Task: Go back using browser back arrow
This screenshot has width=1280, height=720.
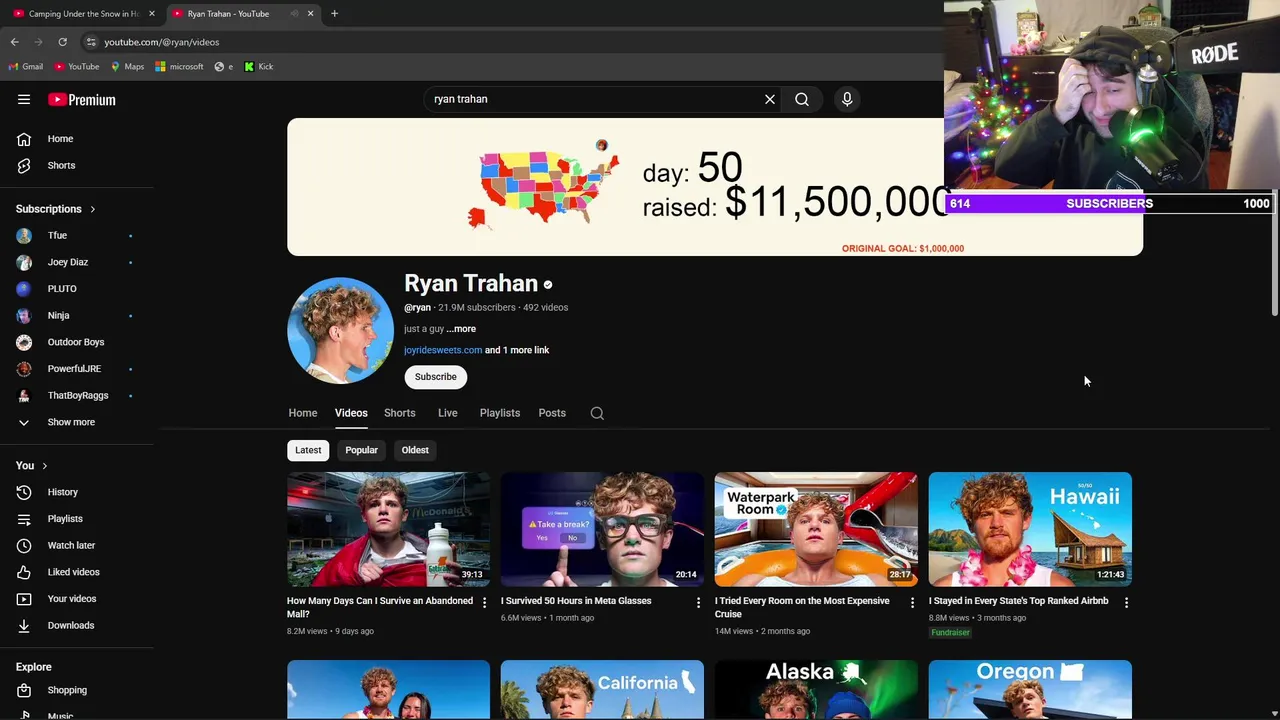Action: coord(15,42)
